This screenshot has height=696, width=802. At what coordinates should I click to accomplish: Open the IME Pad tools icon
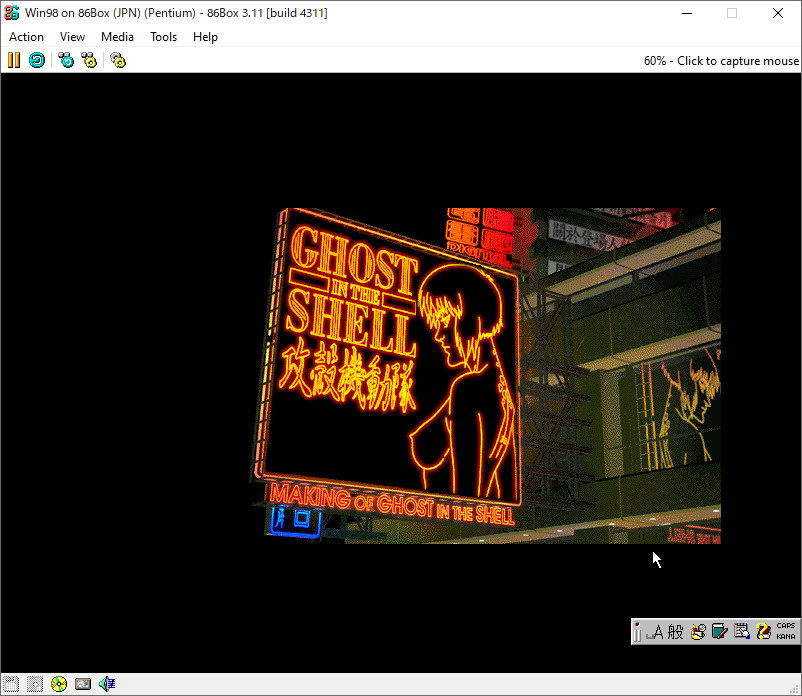tap(698, 632)
